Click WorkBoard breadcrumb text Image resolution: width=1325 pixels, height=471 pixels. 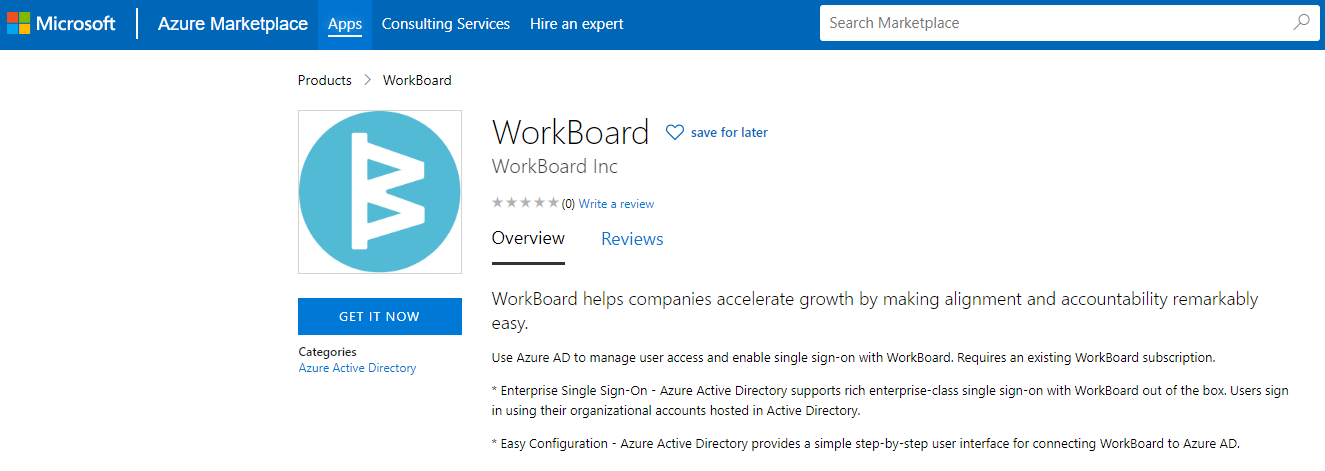417,80
